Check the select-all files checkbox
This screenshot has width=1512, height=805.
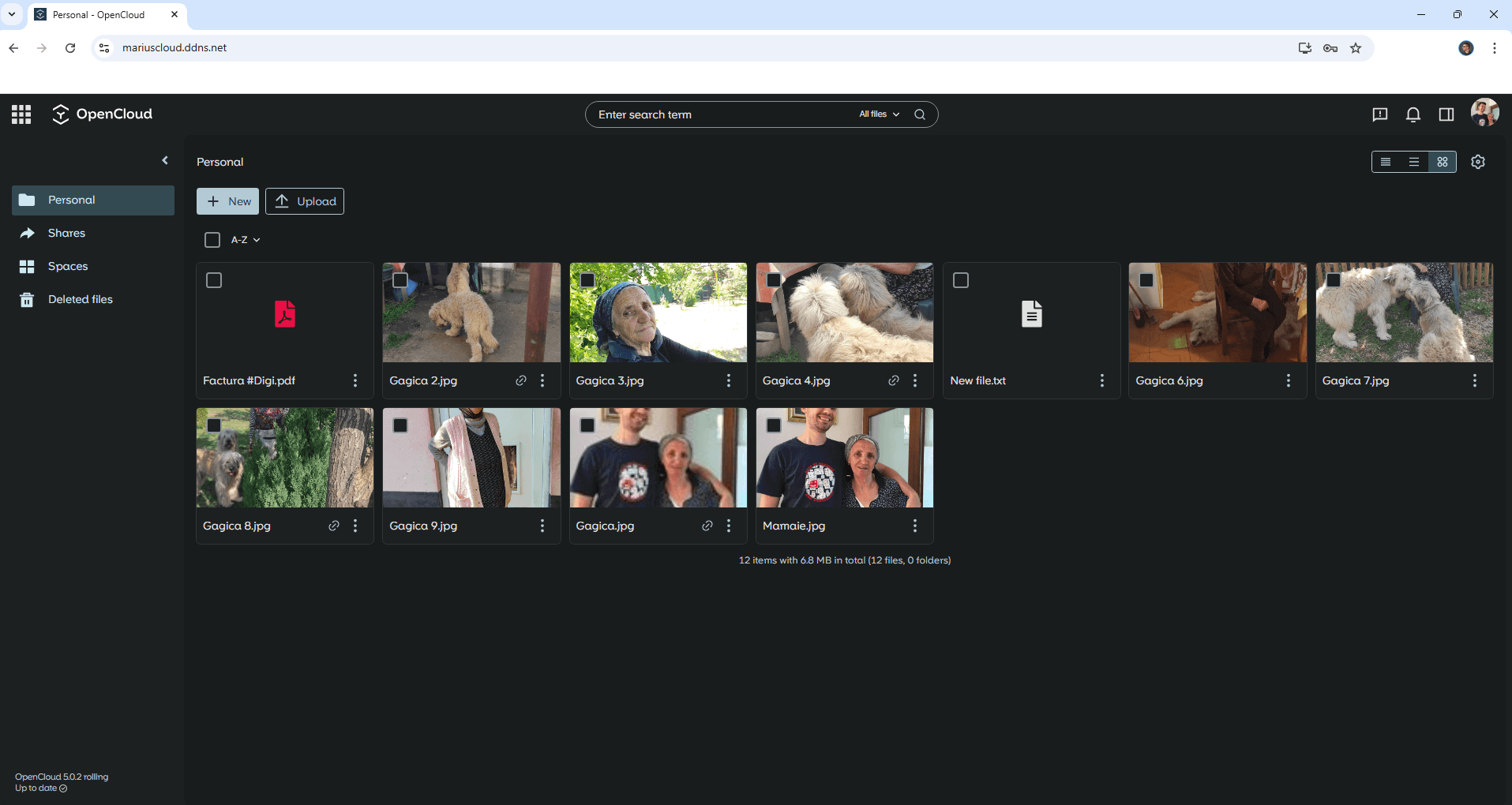[212, 240]
